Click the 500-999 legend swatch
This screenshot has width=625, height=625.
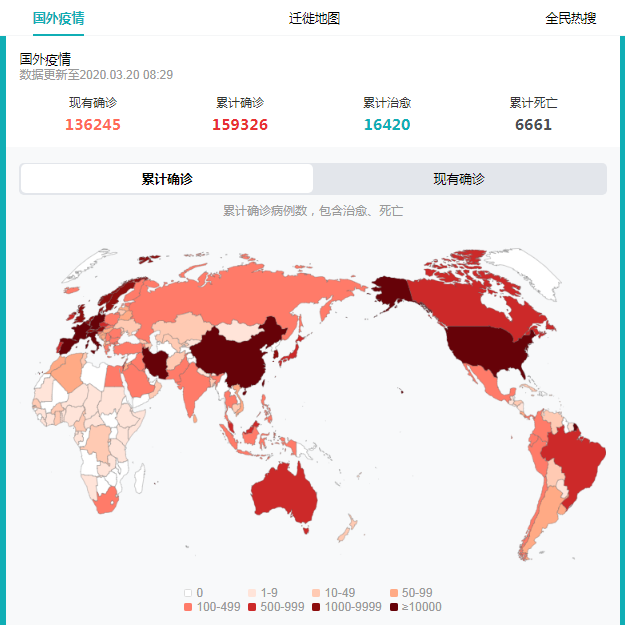tap(252, 607)
